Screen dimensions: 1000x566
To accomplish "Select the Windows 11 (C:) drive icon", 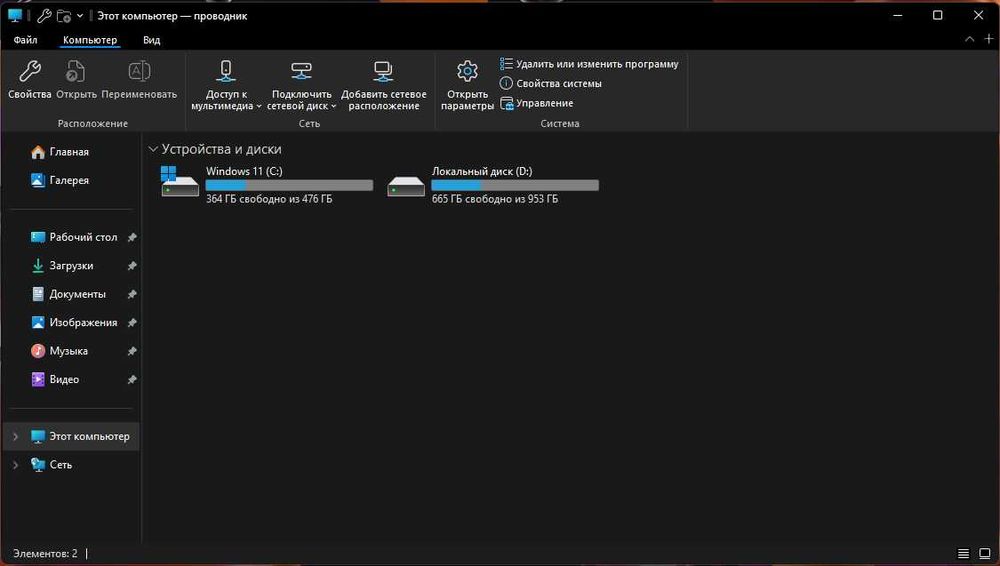I will pos(180,182).
